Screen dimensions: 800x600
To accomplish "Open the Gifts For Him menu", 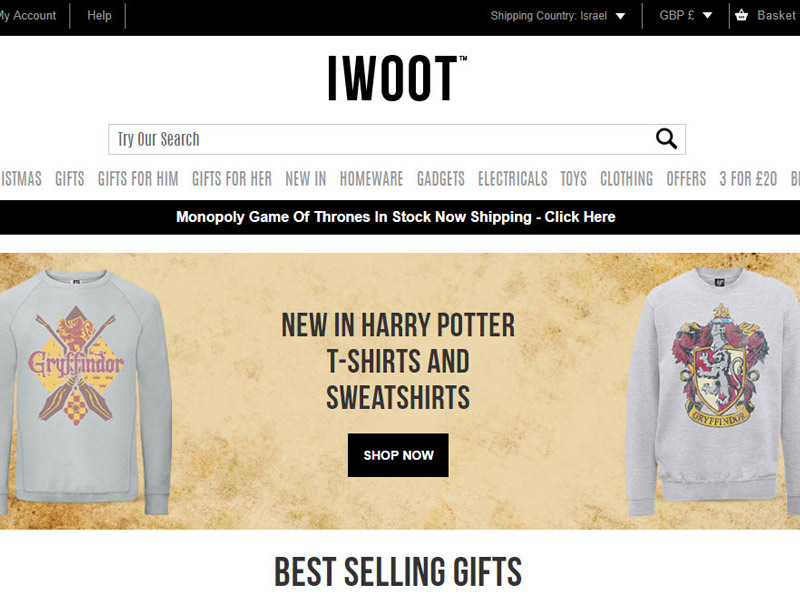I will pyautogui.click(x=138, y=179).
